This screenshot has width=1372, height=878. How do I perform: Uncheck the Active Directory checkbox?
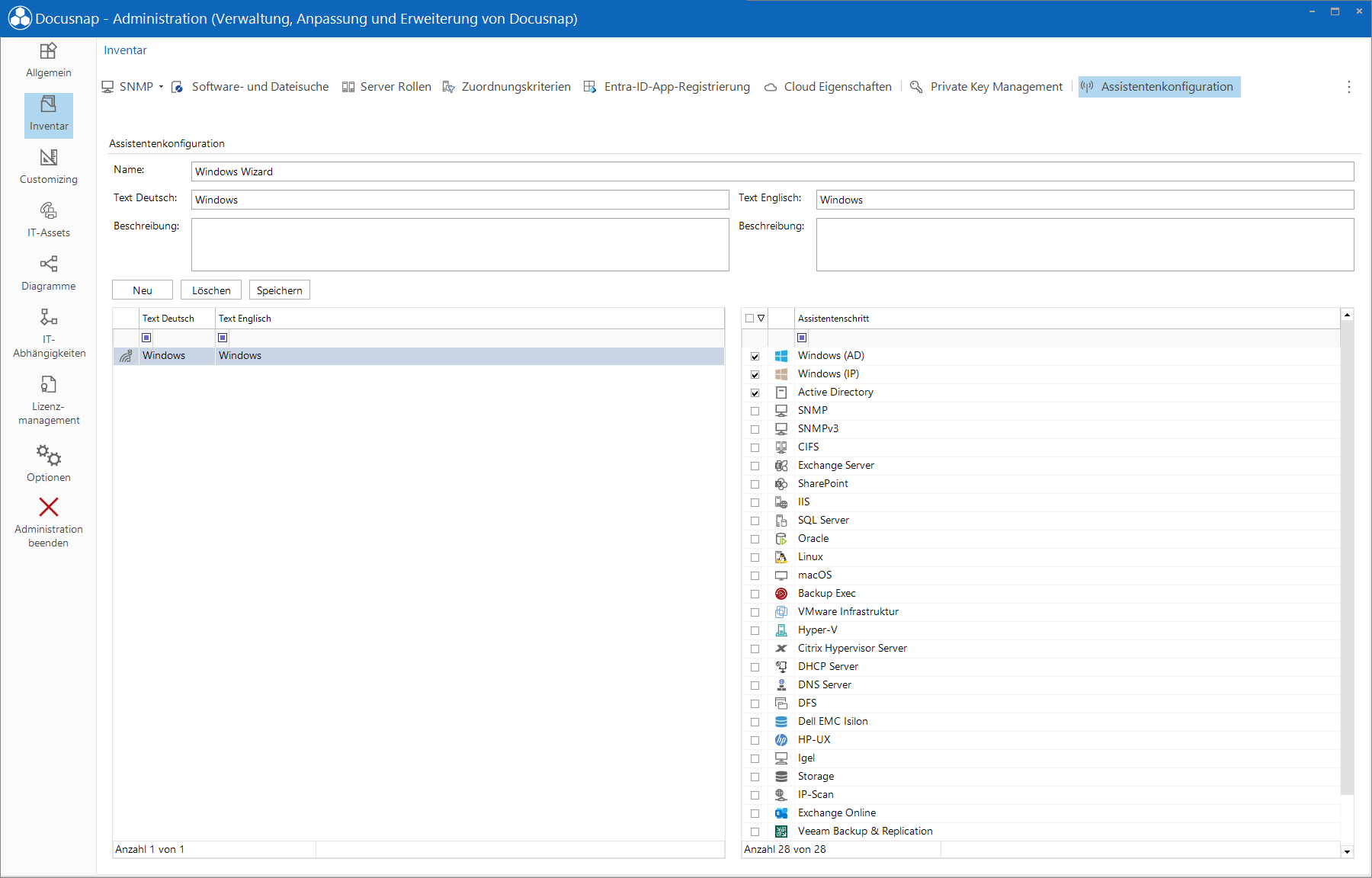755,393
